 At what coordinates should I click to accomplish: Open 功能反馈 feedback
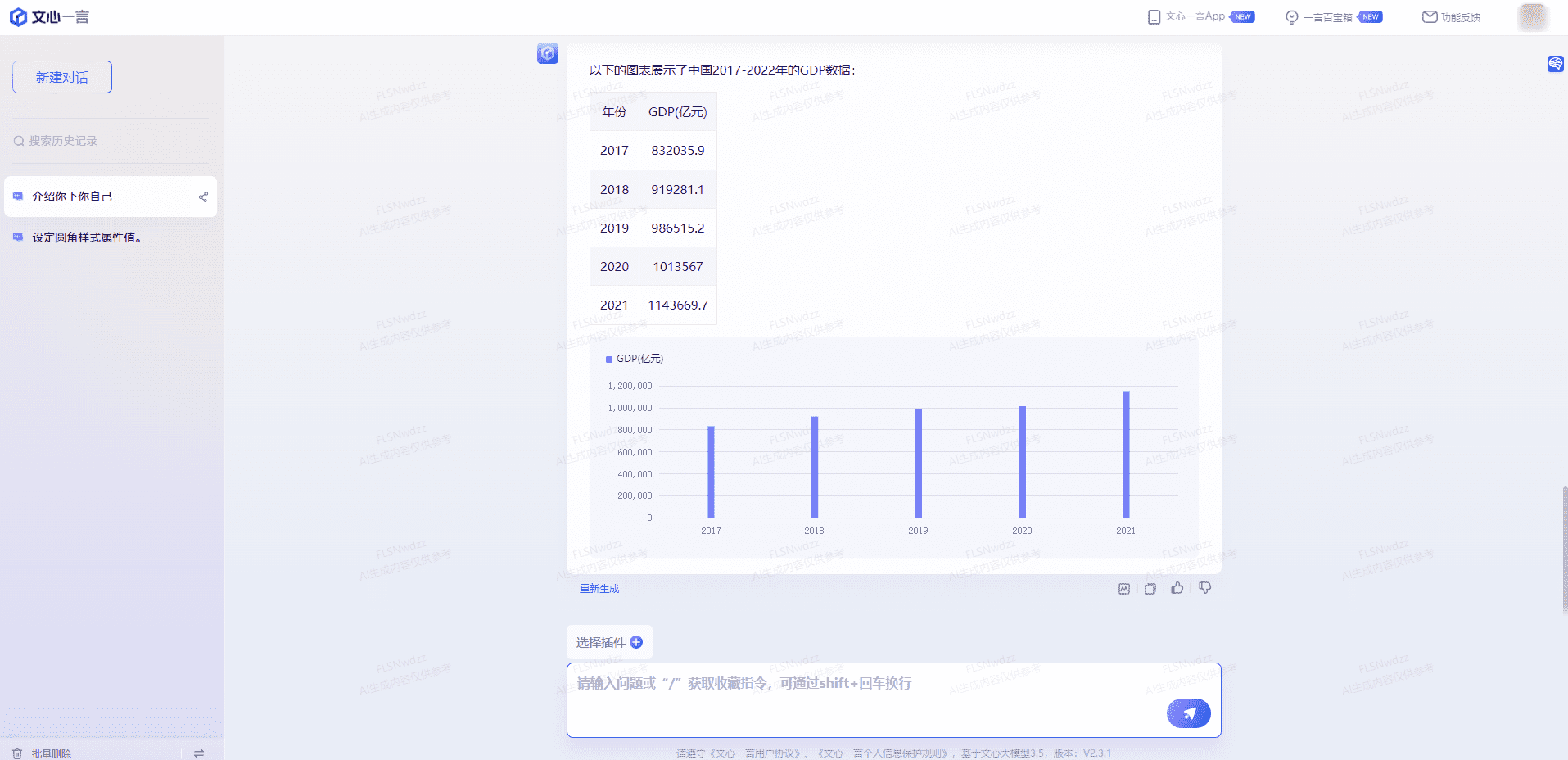coord(1451,17)
